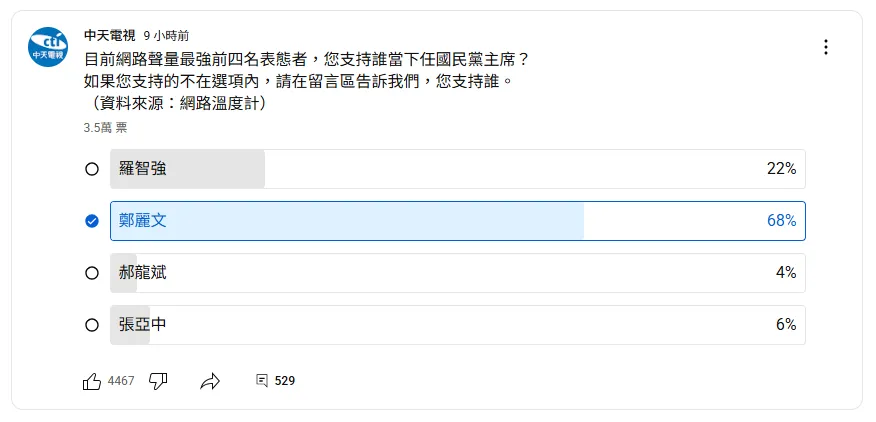Like the poll with thumbs-up icon
The image size is (876, 422).
tap(92, 381)
